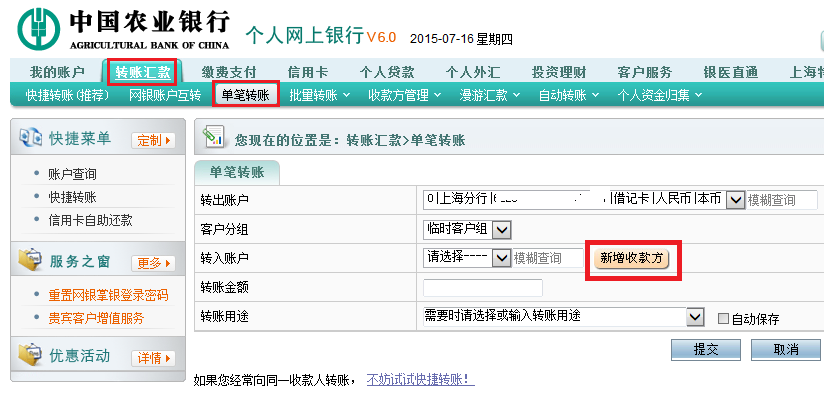Toggle the 自动保存 checkbox
The height and width of the screenshot is (407, 824).
click(724, 318)
